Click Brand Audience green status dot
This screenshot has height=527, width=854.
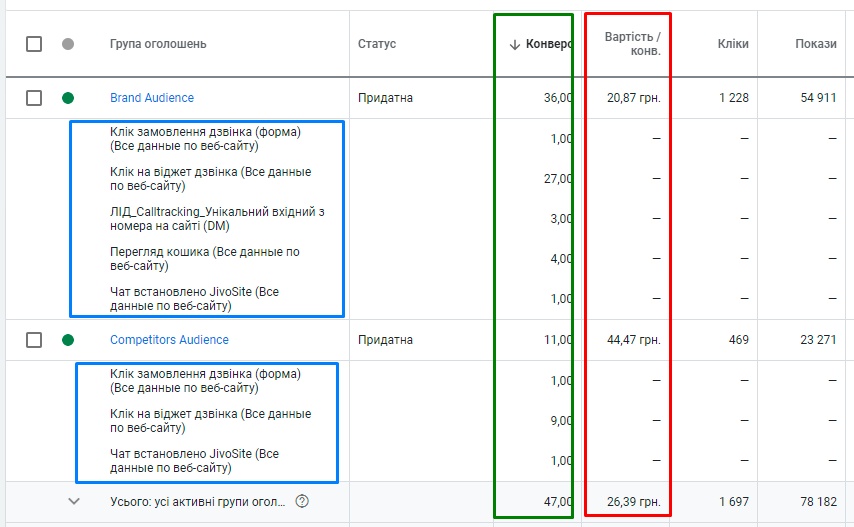coord(67,98)
